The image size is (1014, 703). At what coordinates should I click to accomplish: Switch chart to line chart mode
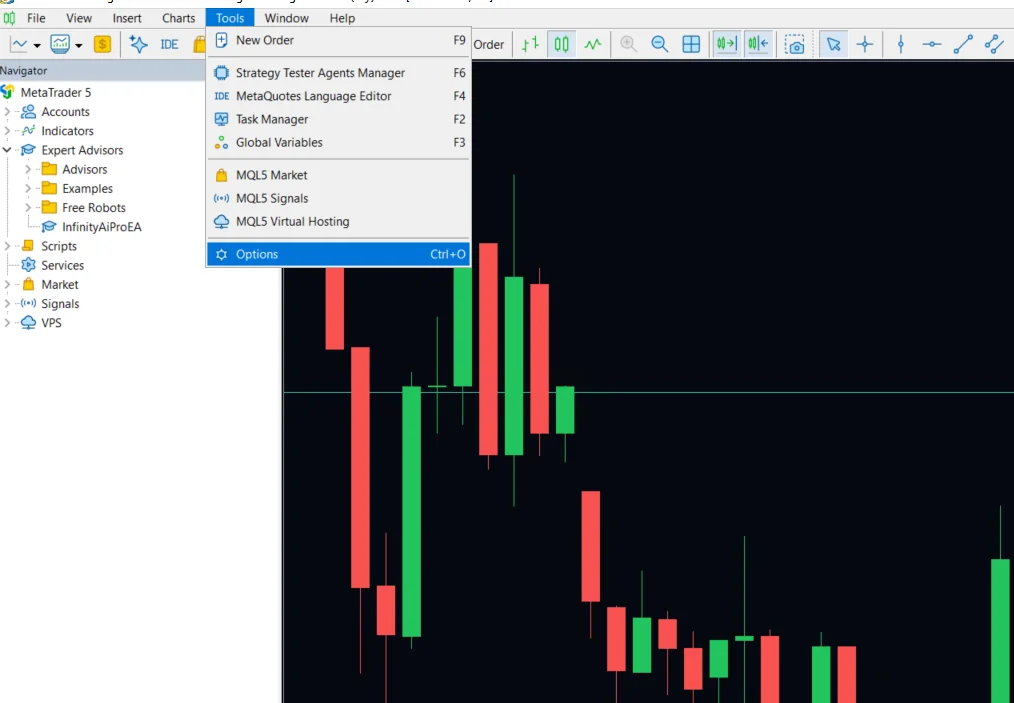tap(592, 44)
